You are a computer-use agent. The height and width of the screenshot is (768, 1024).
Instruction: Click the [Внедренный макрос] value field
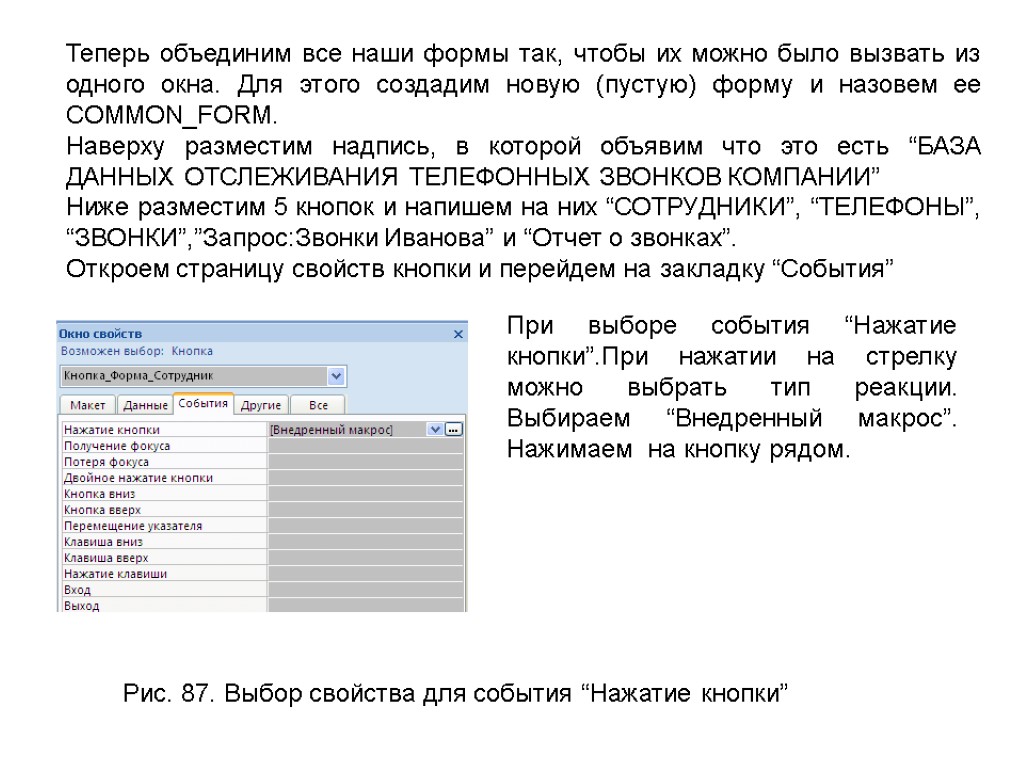[347, 430]
